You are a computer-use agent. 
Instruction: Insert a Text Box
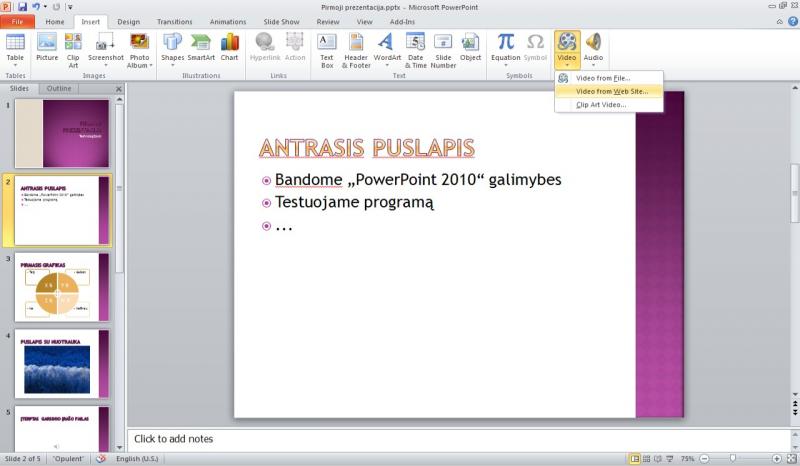click(x=327, y=51)
